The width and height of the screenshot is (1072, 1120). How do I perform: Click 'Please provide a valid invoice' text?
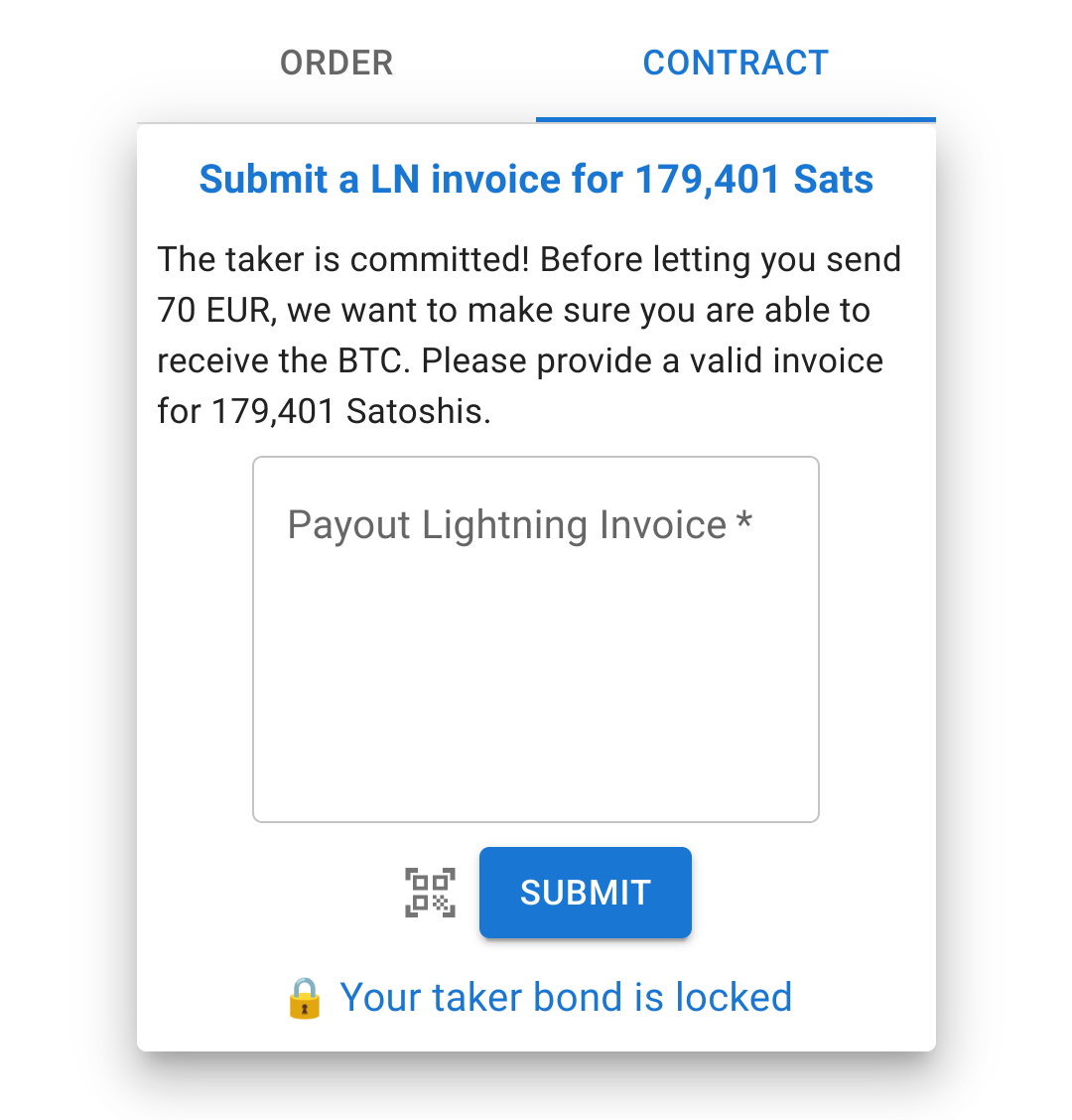click(x=652, y=361)
